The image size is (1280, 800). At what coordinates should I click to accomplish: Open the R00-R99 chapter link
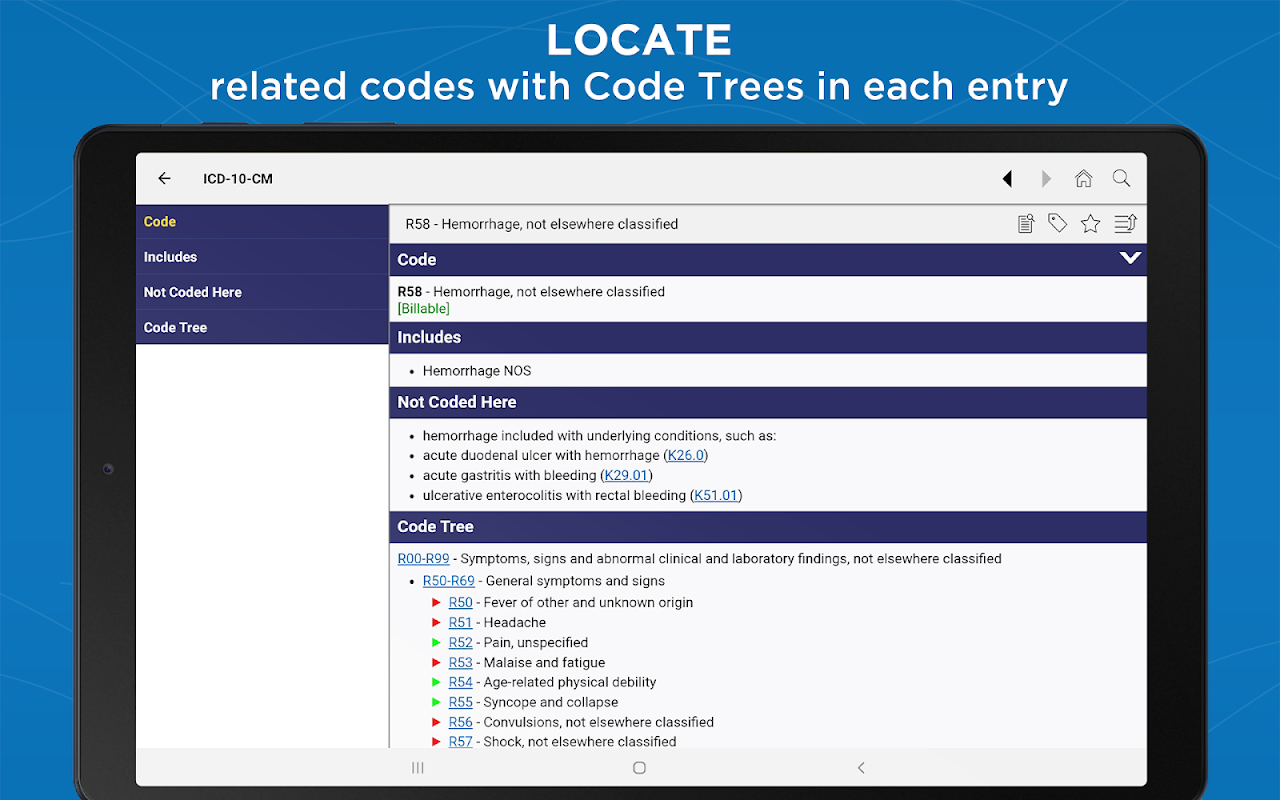[424, 559]
